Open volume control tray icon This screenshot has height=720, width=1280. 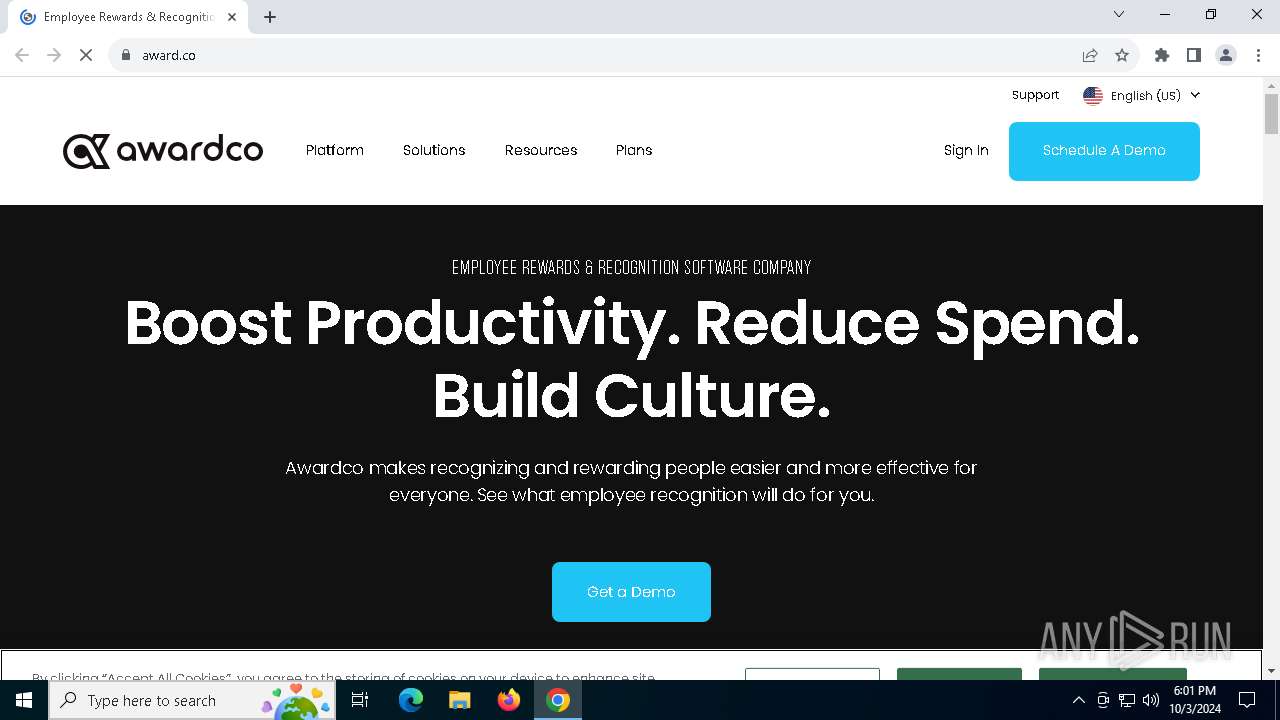point(1151,700)
